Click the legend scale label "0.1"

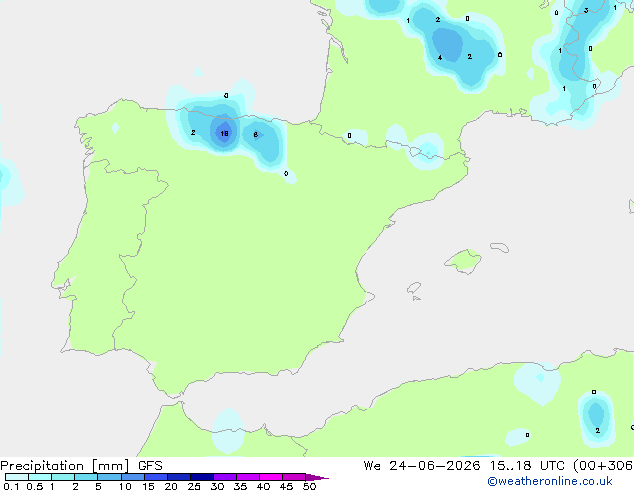click(x=10, y=486)
